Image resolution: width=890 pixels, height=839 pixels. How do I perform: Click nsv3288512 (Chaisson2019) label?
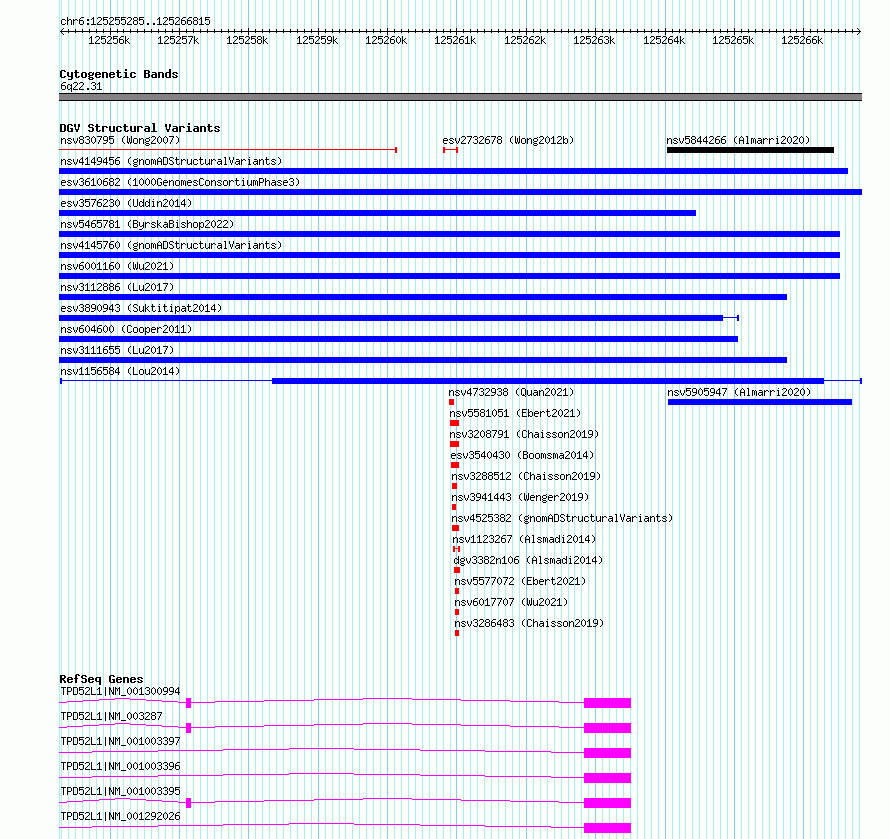526,476
